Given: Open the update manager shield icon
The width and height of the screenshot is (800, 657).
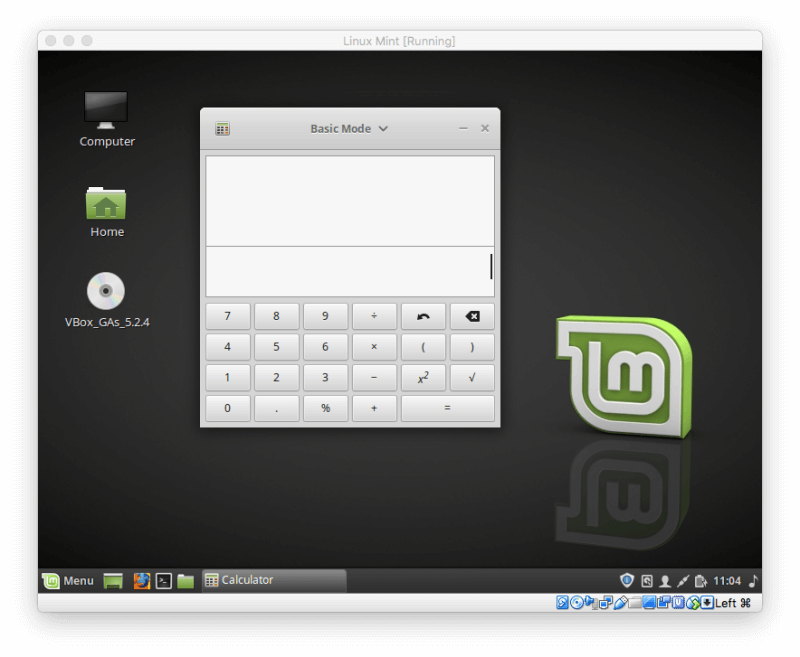Looking at the screenshot, I should [627, 580].
